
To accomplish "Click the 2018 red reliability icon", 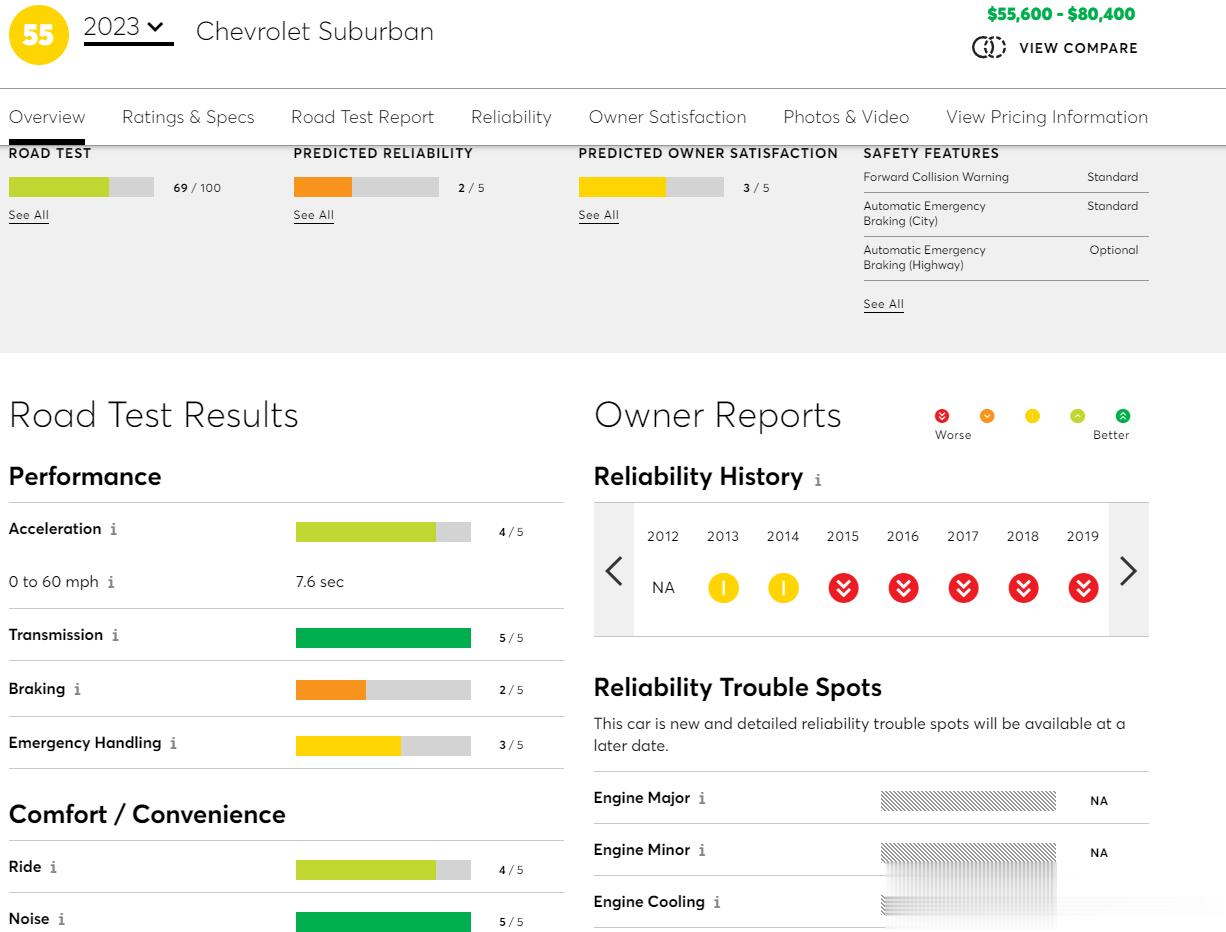I will coord(1023,588).
